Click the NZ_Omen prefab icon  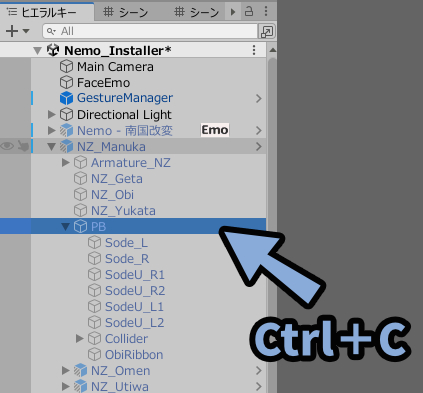[x=80, y=370]
